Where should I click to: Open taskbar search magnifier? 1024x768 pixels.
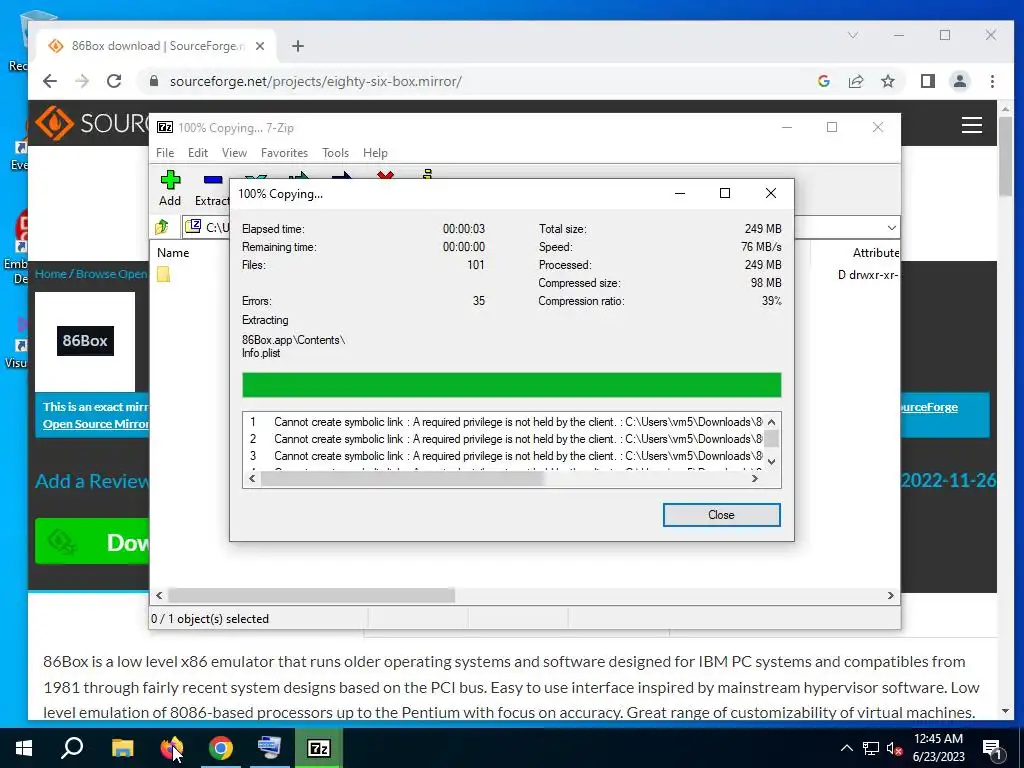[x=72, y=748]
